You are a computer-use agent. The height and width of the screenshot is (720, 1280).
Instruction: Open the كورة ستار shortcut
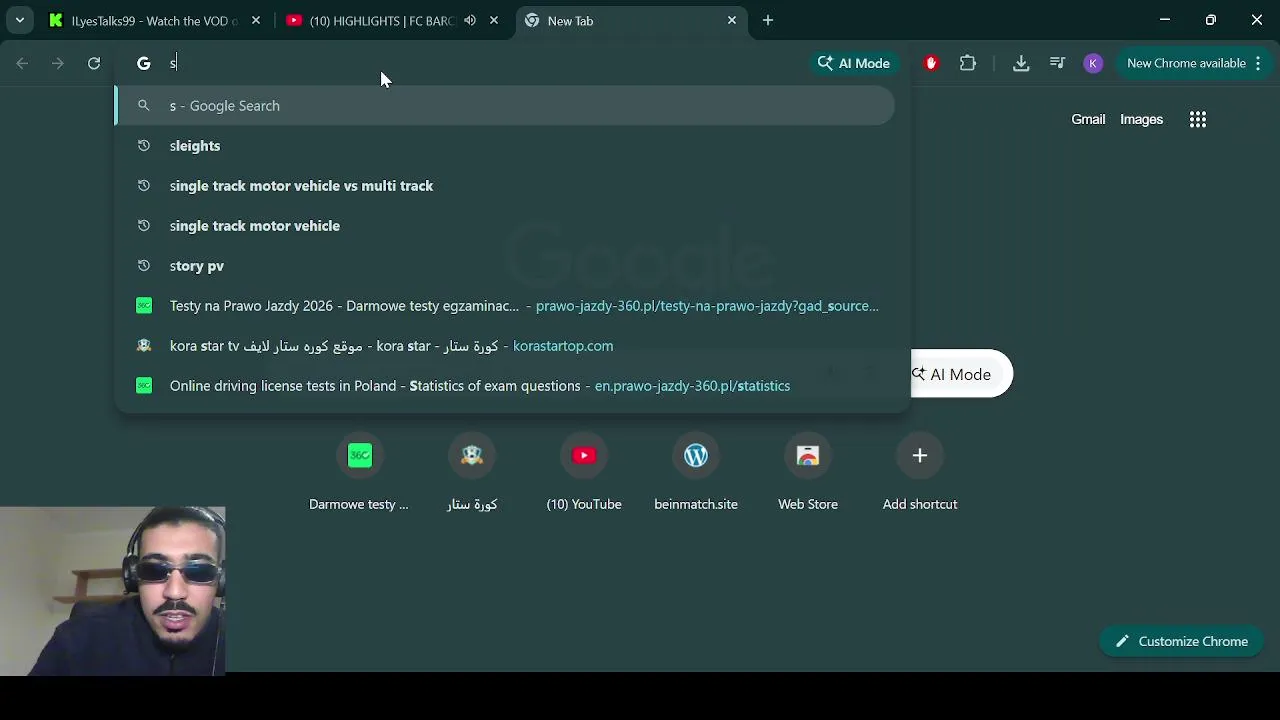pos(472,475)
